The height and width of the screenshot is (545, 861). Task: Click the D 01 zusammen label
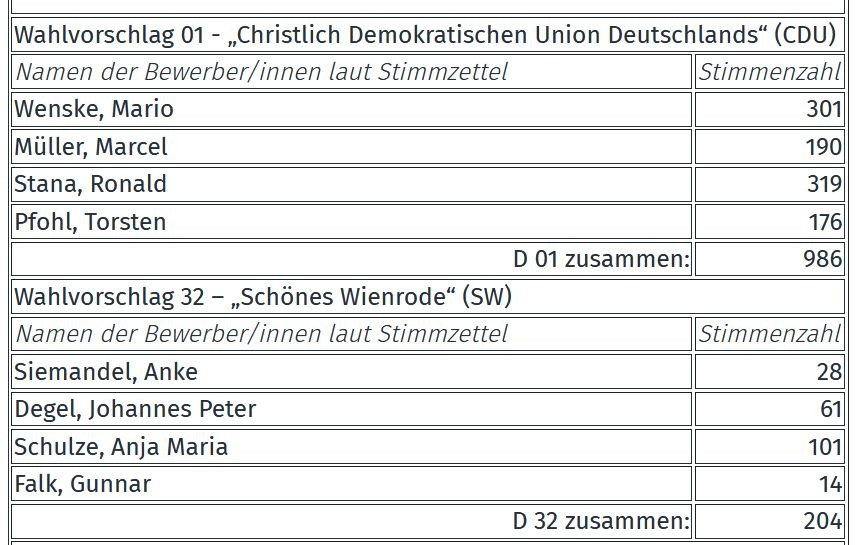click(x=601, y=259)
